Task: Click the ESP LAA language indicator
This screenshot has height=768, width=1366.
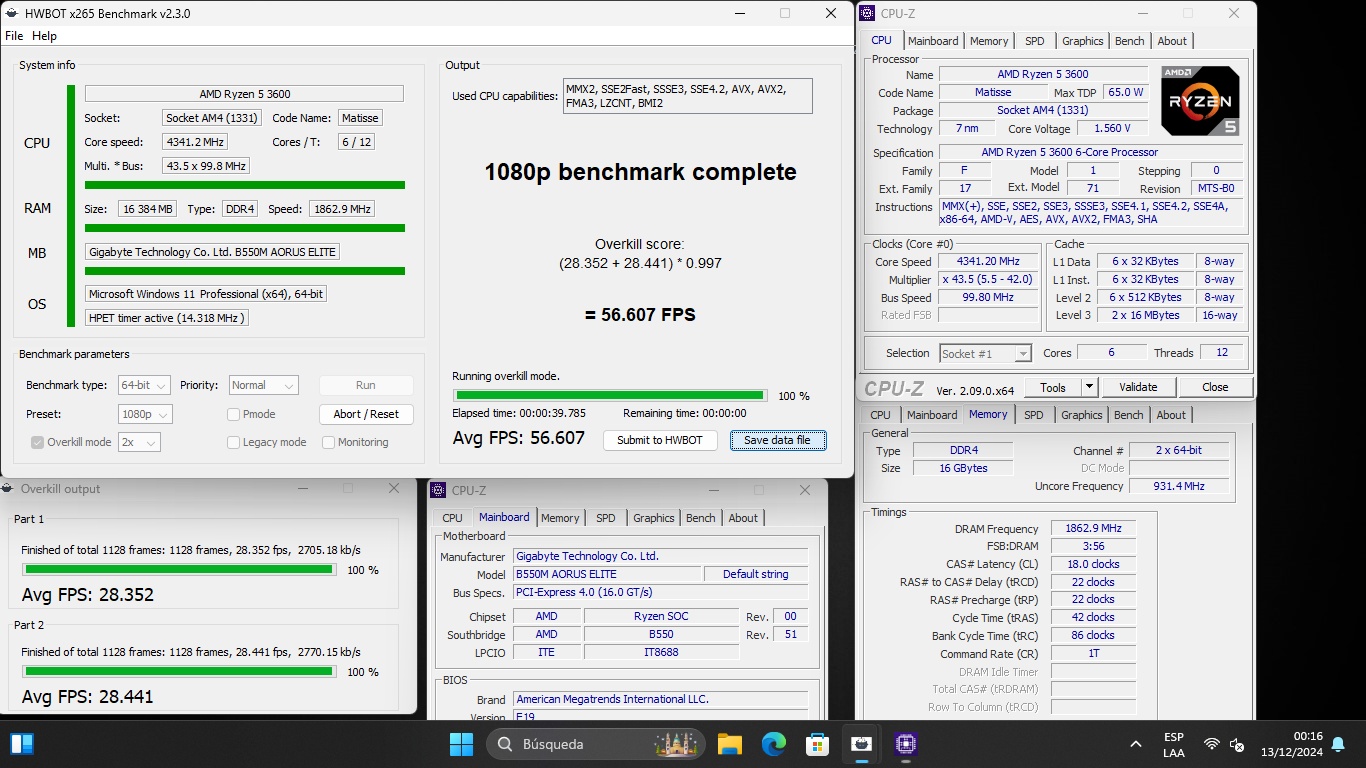Action: point(1174,744)
